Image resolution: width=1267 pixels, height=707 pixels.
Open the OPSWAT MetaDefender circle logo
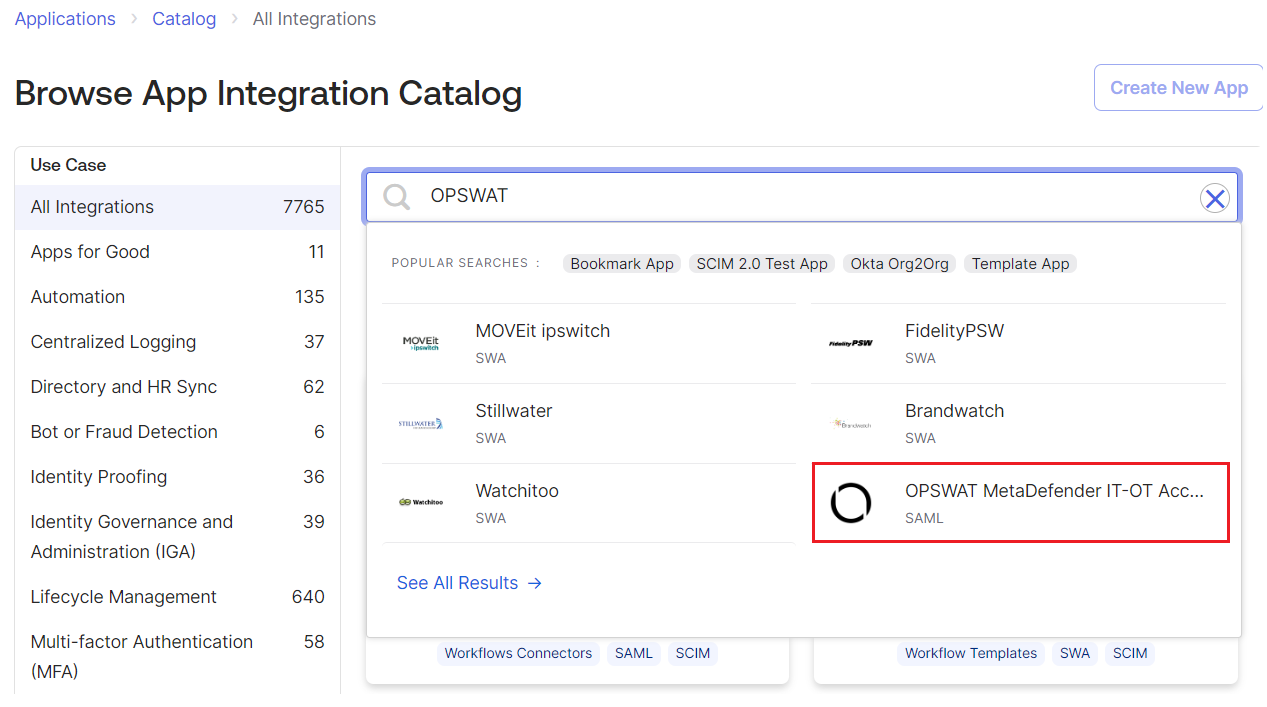pyautogui.click(x=851, y=502)
